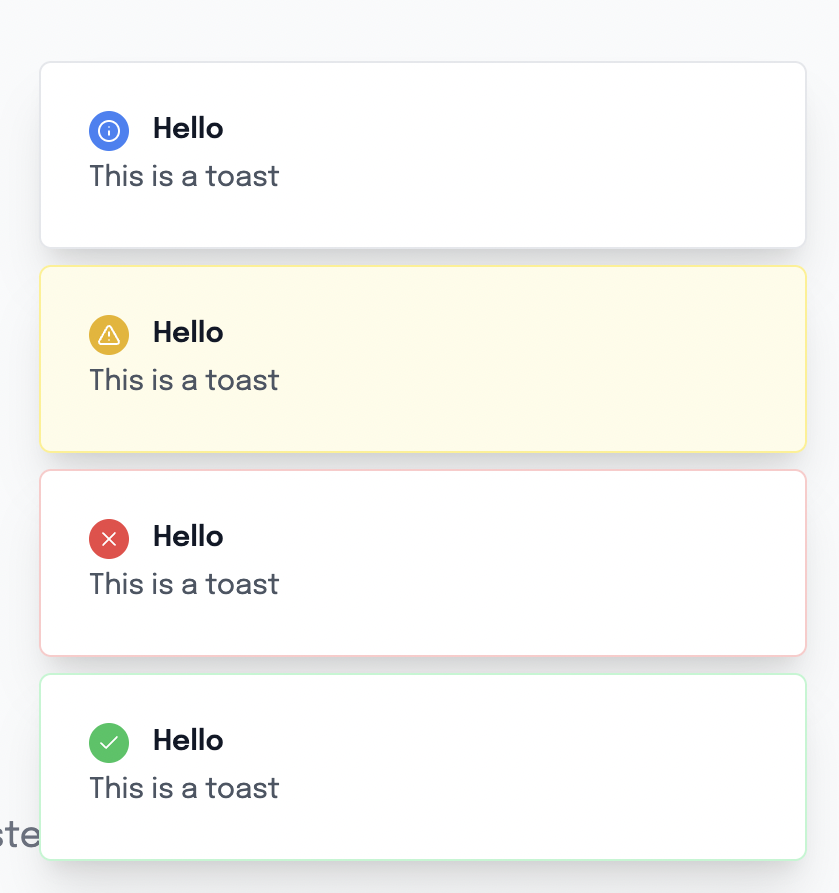Click the red error X icon
The image size is (839, 893).
(109, 539)
